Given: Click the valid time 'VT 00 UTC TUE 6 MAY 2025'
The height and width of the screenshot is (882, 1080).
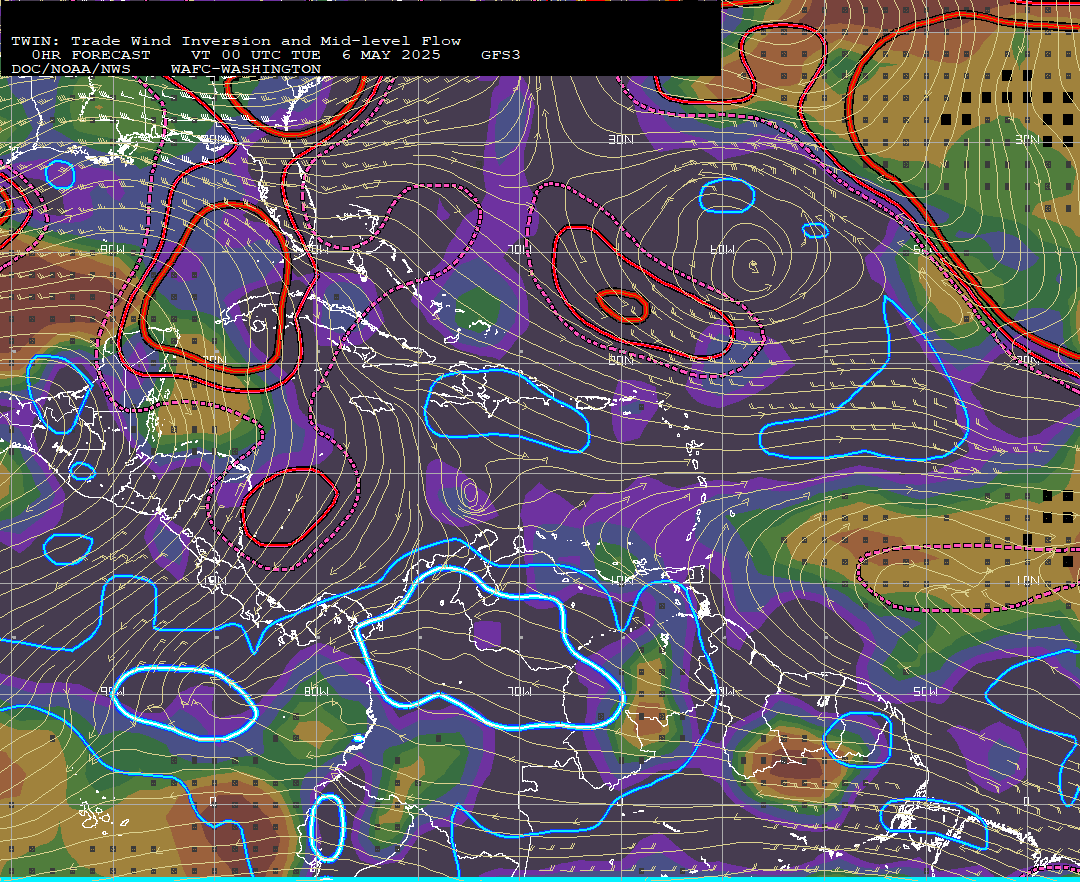Looking at the screenshot, I should click(315, 55).
